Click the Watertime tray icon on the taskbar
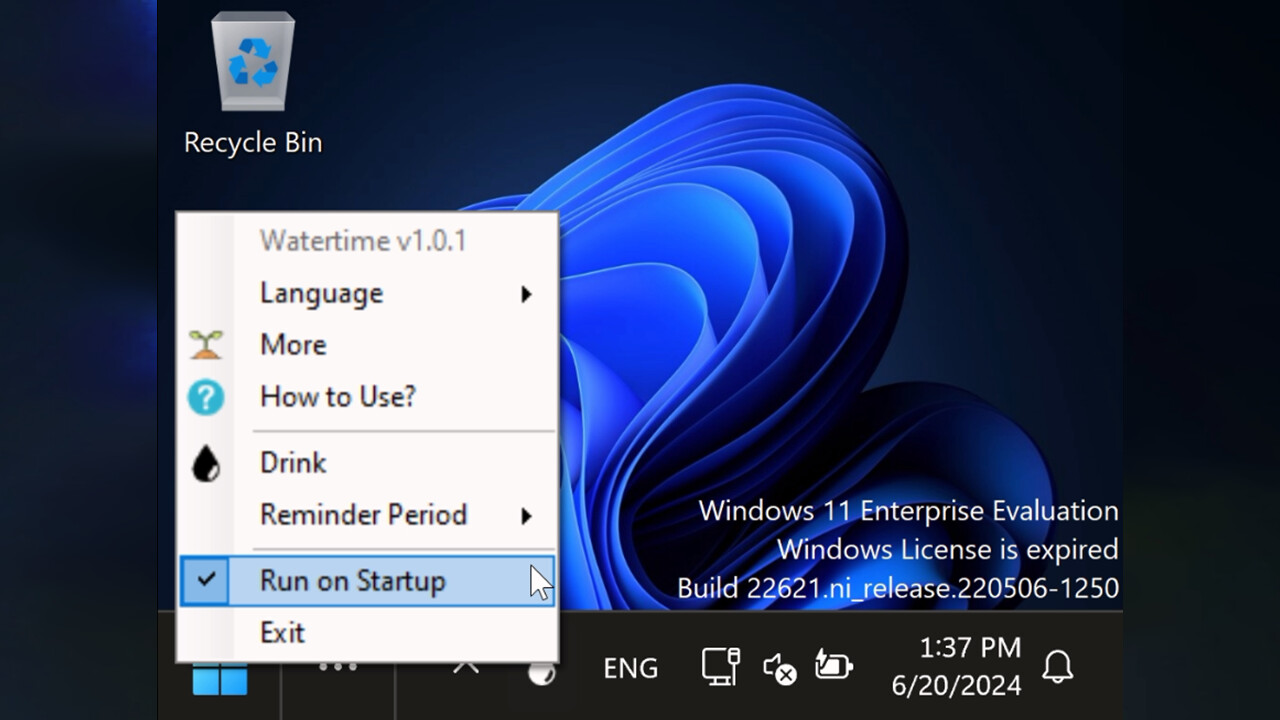The height and width of the screenshot is (720, 1280). point(541,672)
